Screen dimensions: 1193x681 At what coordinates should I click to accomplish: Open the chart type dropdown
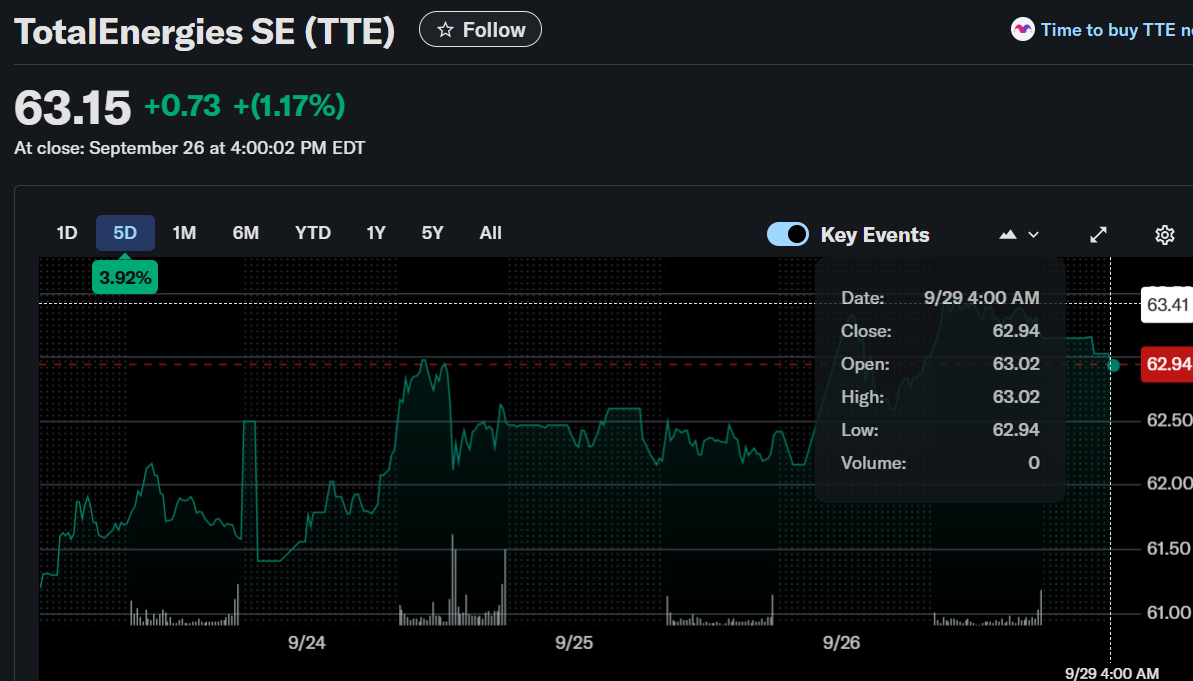coord(1019,234)
